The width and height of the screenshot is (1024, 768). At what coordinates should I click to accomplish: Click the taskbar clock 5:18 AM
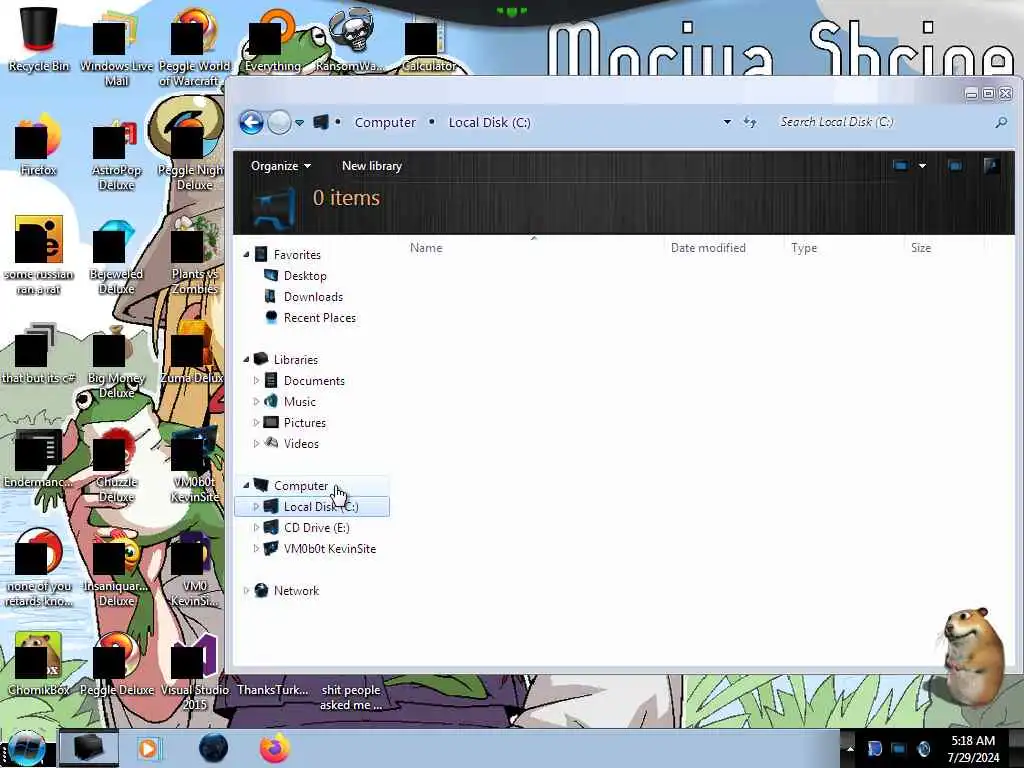(x=973, y=749)
